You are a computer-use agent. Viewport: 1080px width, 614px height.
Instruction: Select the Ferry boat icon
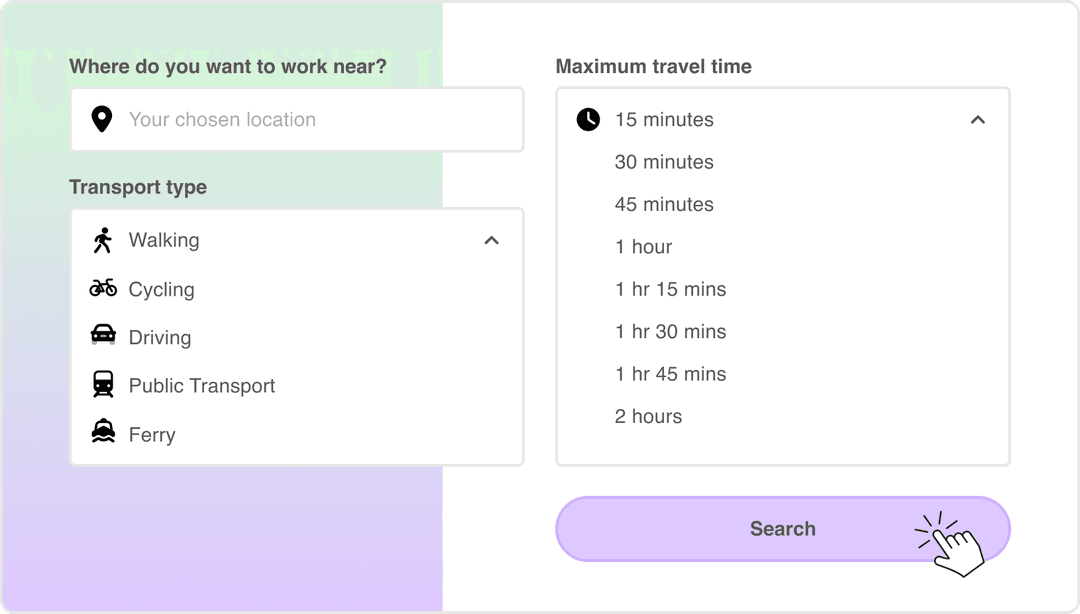(x=101, y=434)
